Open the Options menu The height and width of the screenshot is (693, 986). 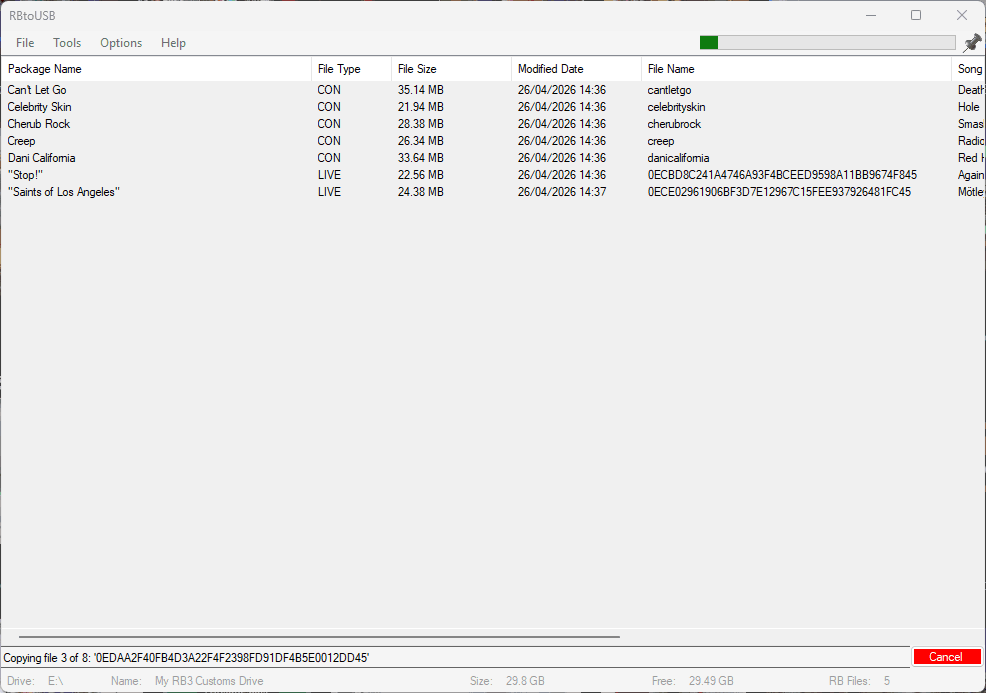[120, 42]
